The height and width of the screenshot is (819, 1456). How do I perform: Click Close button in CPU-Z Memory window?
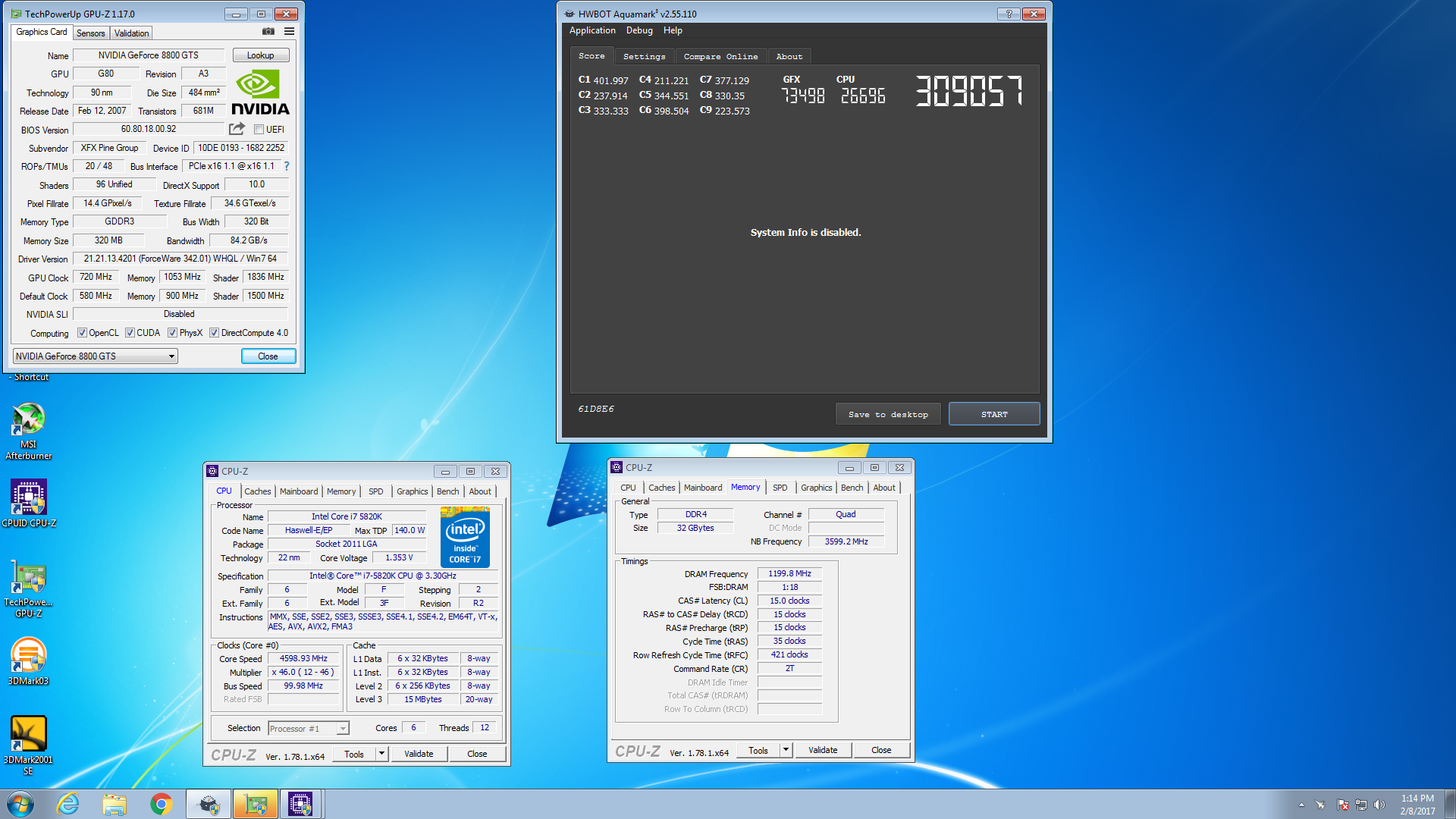click(x=881, y=750)
